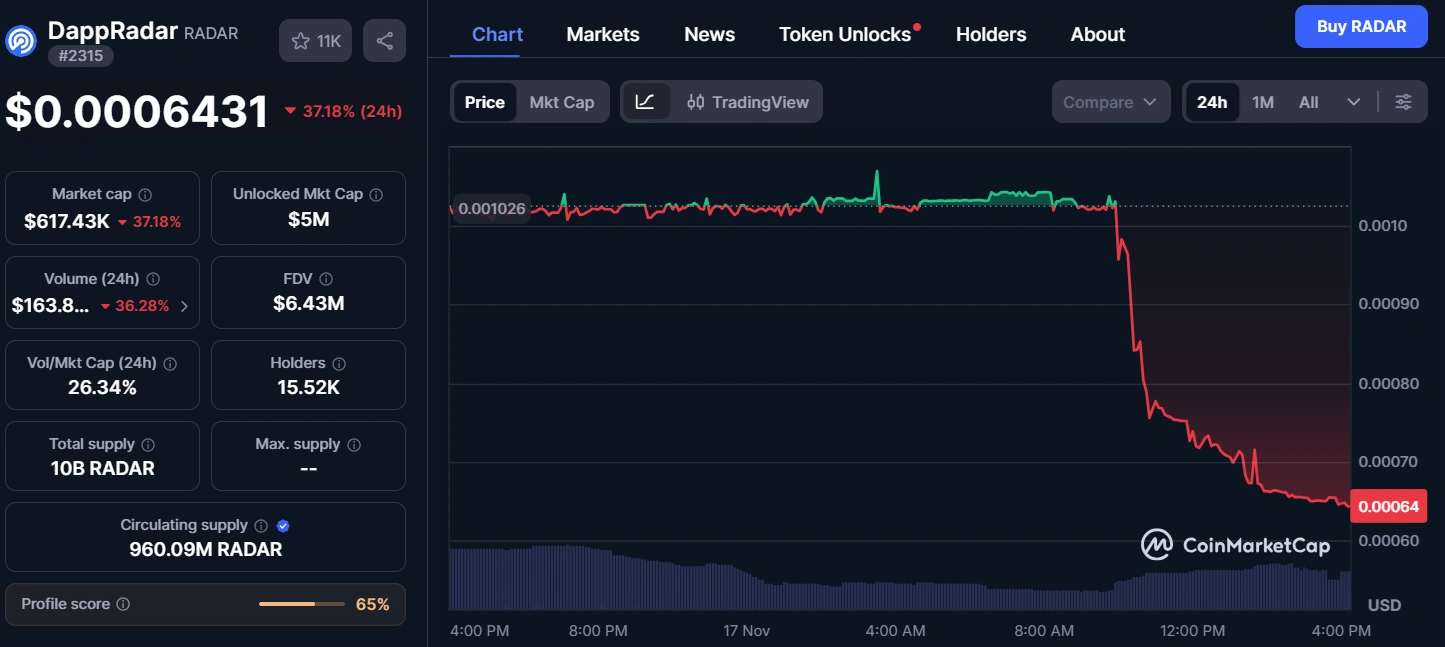1445x647 pixels.
Task: Click the Holders info icon
Action: click(338, 363)
